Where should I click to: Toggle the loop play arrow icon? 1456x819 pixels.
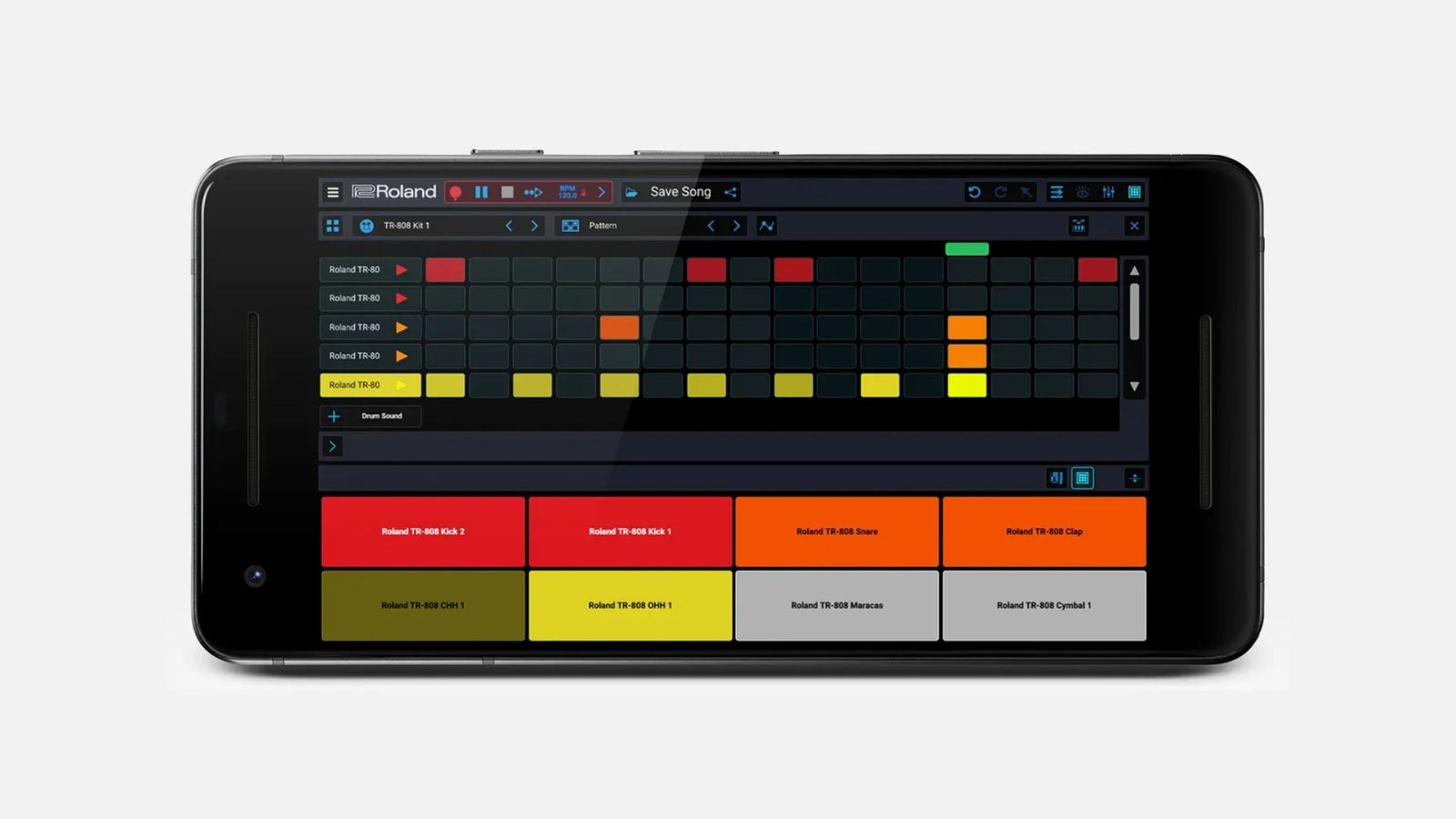tap(533, 192)
